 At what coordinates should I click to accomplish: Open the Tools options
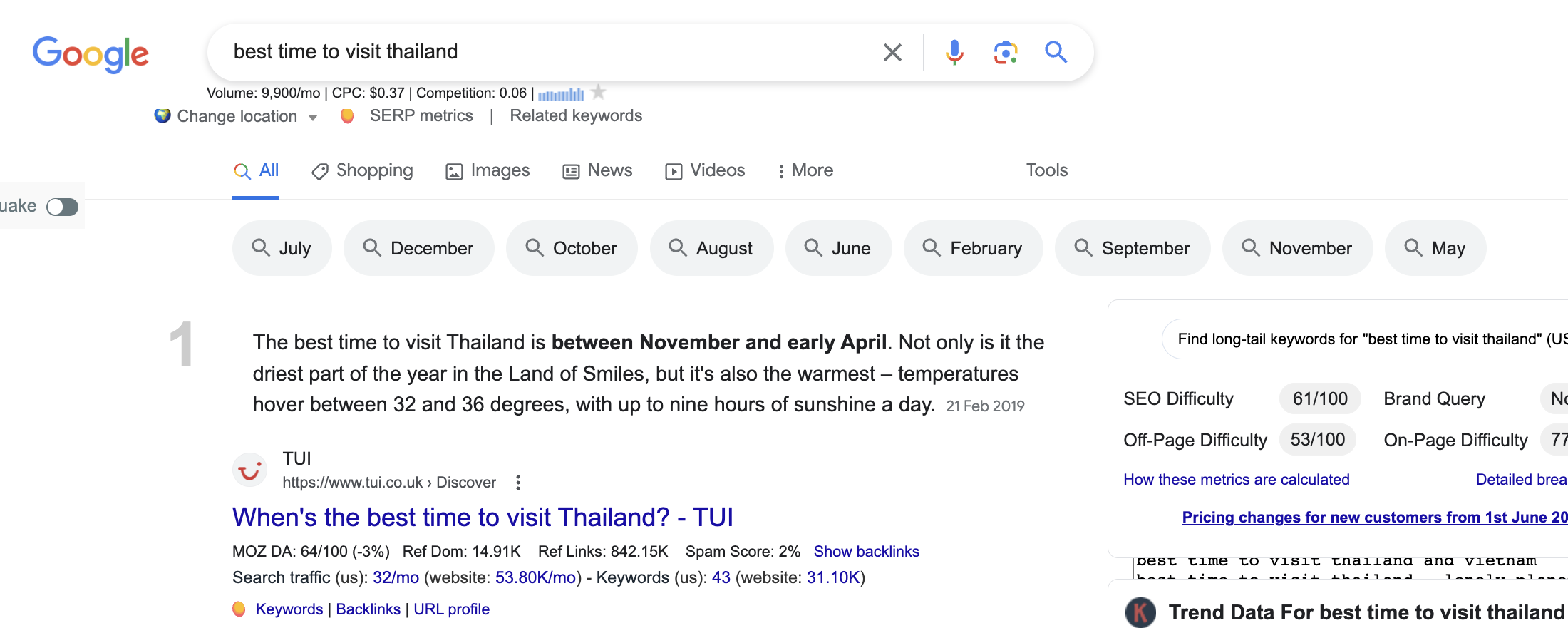coord(1046,170)
